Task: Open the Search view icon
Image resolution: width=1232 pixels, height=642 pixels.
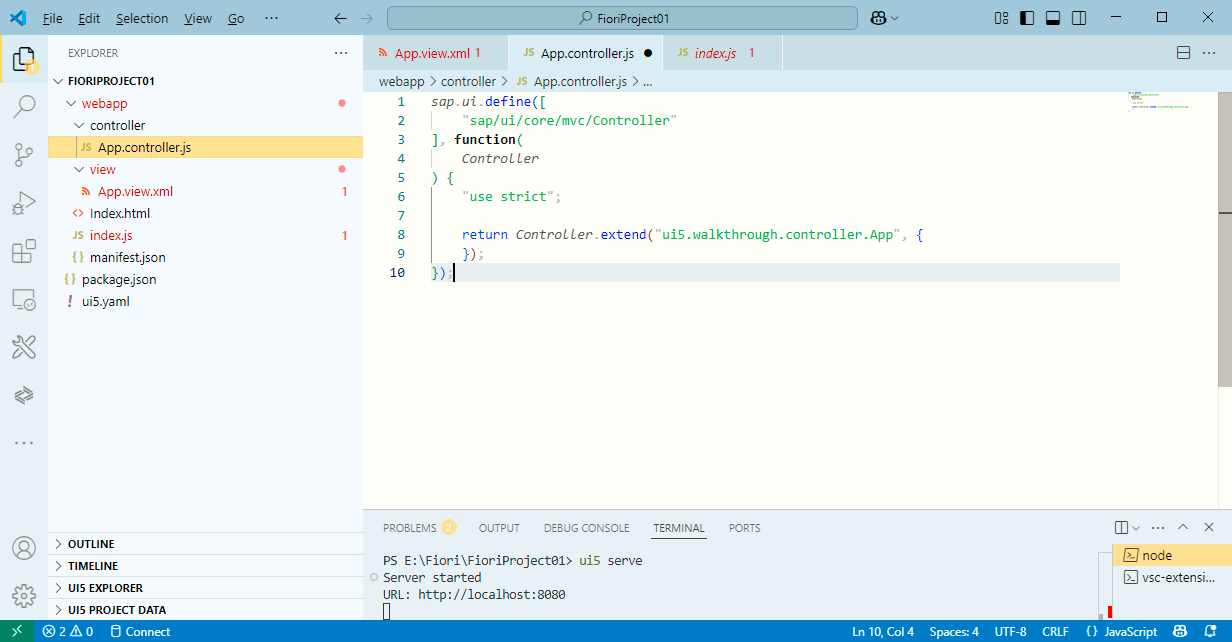Action: [24, 106]
